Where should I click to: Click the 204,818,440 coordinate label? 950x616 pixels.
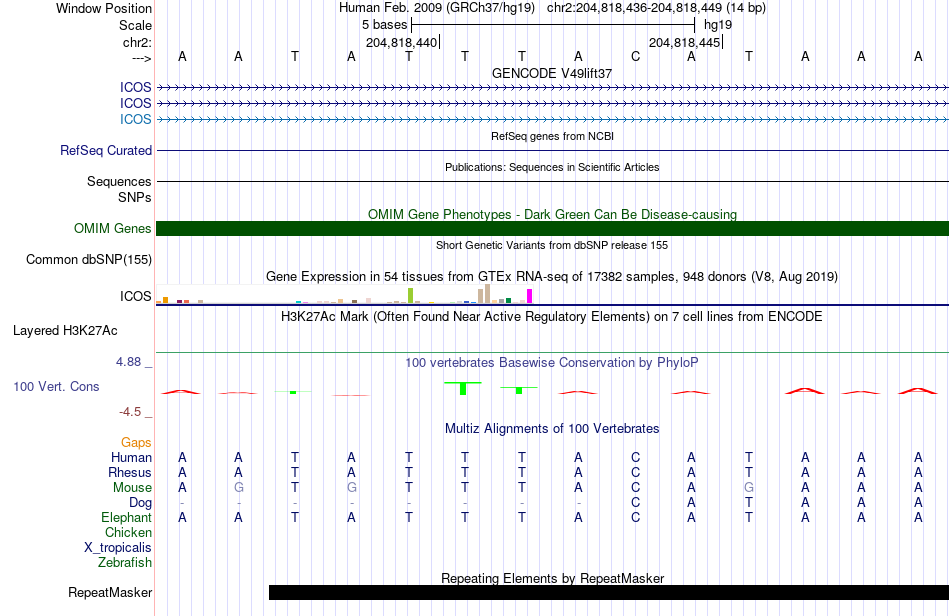[x=402, y=42]
